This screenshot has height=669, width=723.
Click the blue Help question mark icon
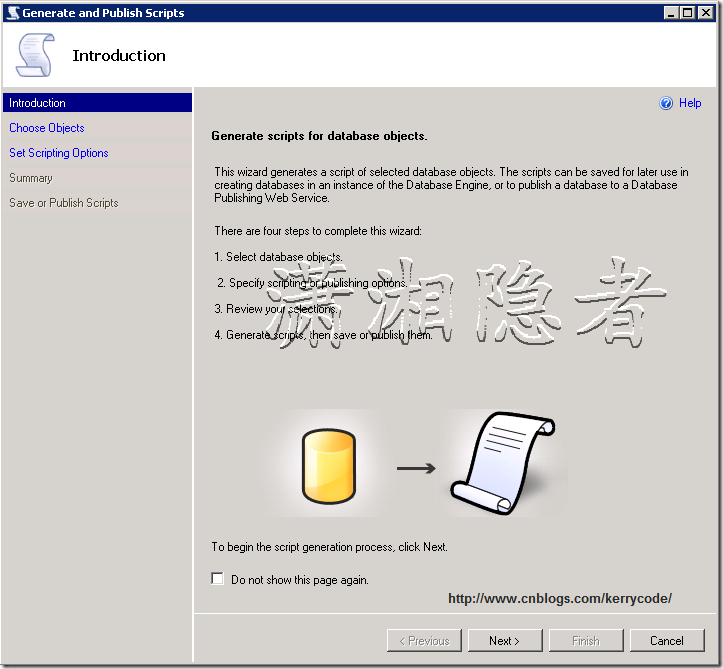click(667, 103)
